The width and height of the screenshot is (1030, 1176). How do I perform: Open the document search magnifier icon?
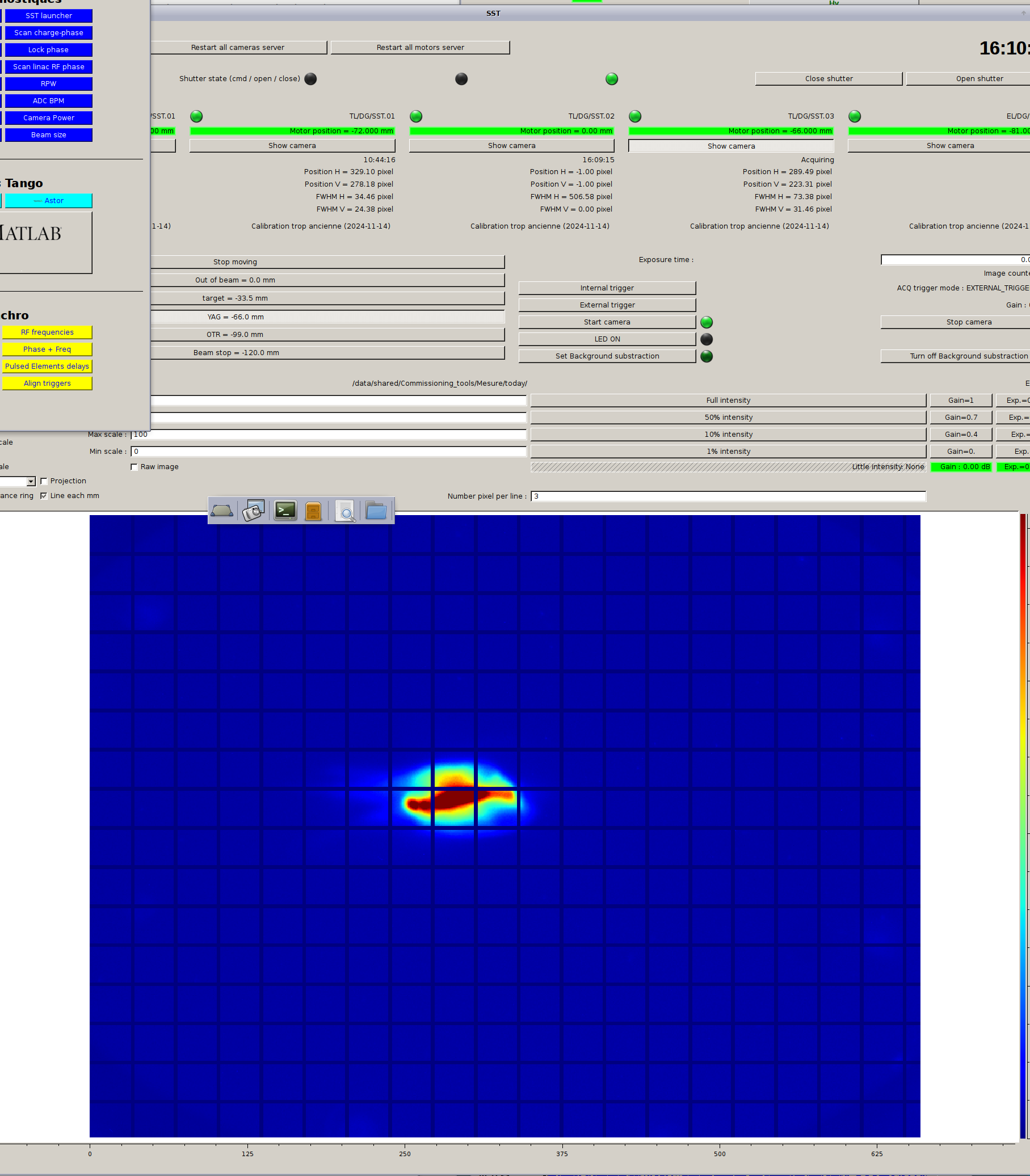[345, 510]
